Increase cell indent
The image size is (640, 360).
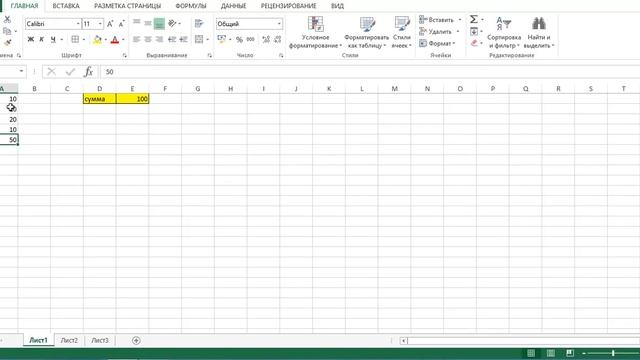coord(183,40)
